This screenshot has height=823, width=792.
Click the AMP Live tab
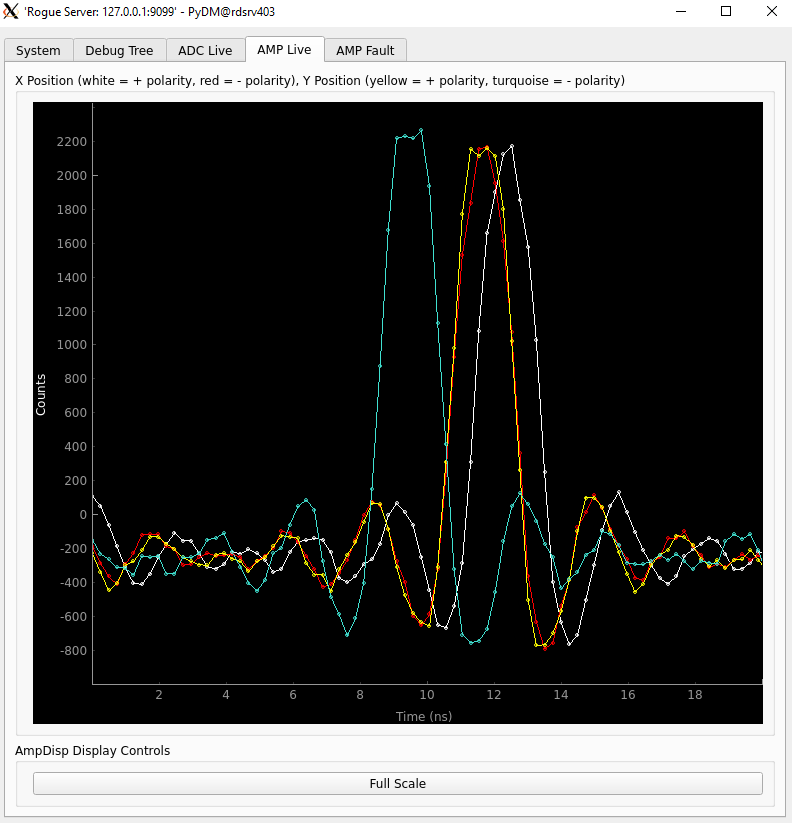tap(284, 49)
